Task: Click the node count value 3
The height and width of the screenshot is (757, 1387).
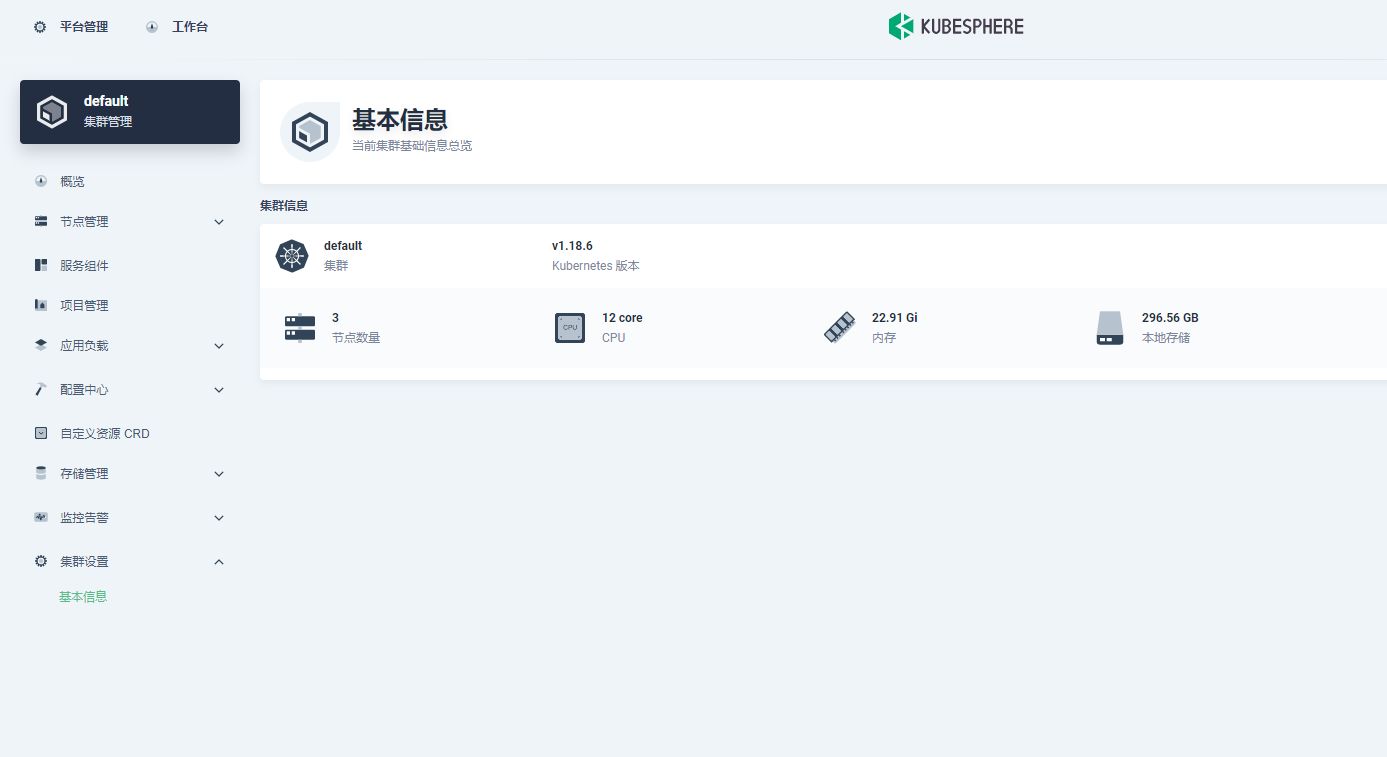Action: (x=336, y=318)
